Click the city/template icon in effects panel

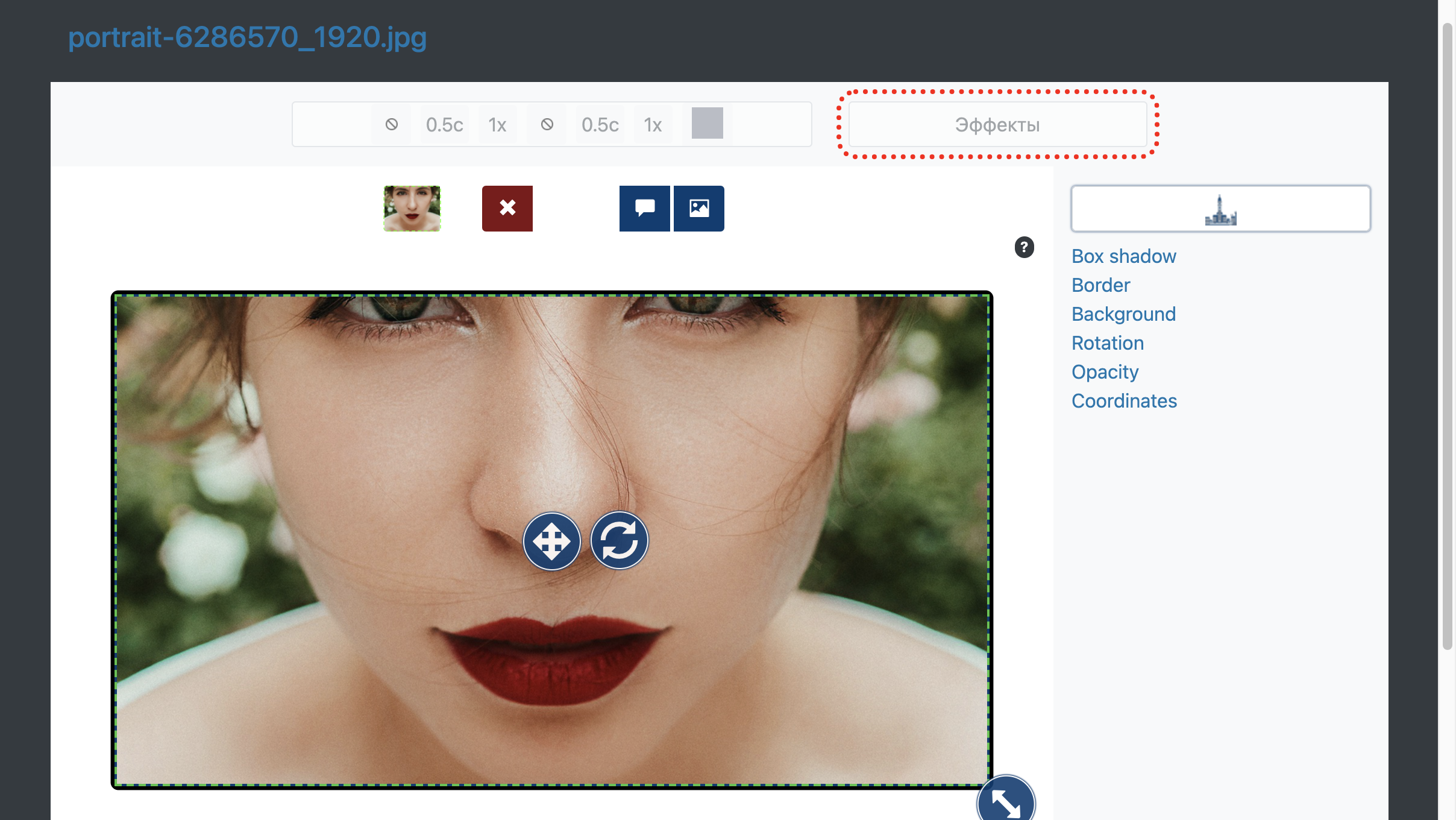pos(1220,208)
